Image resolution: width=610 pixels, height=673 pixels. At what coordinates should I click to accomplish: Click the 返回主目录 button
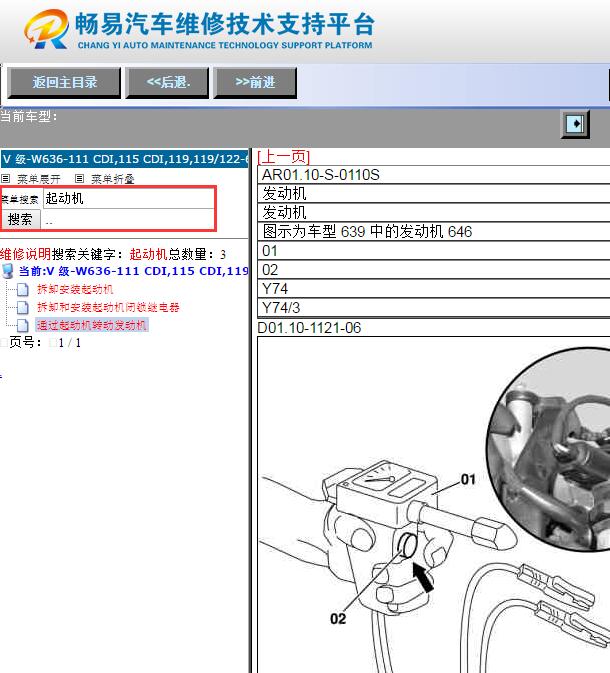click(x=64, y=83)
